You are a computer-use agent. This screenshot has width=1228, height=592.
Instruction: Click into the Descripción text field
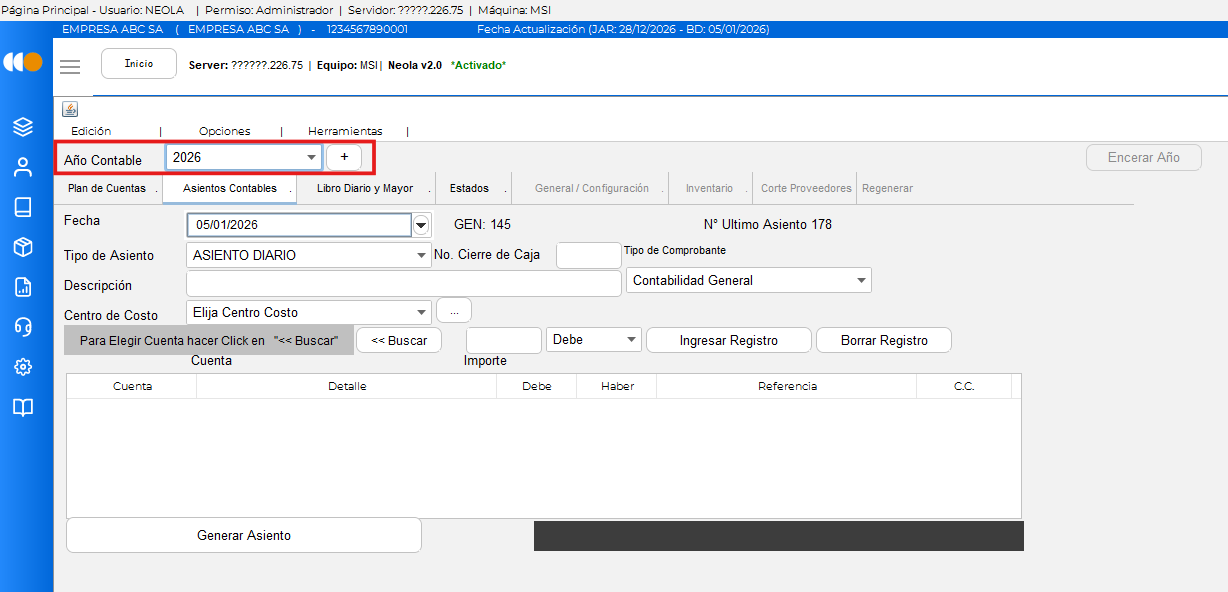tap(404, 285)
